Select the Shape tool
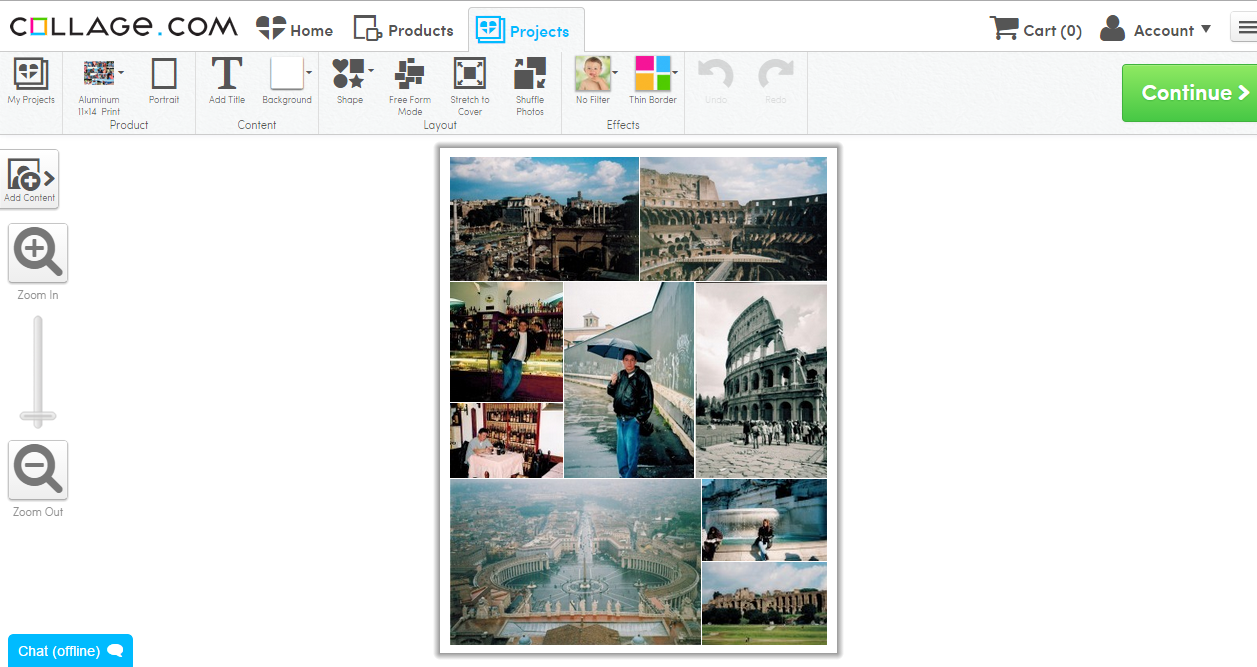Screen dimensions: 1257x667 pyautogui.click(x=350, y=81)
